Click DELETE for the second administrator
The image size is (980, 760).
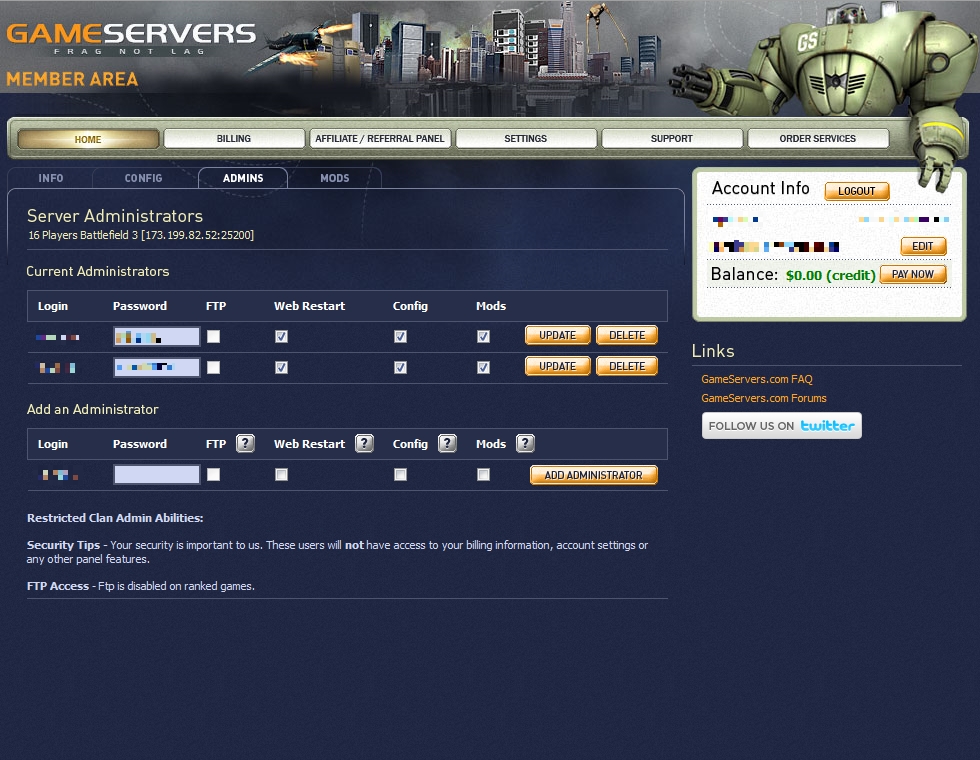tap(627, 366)
